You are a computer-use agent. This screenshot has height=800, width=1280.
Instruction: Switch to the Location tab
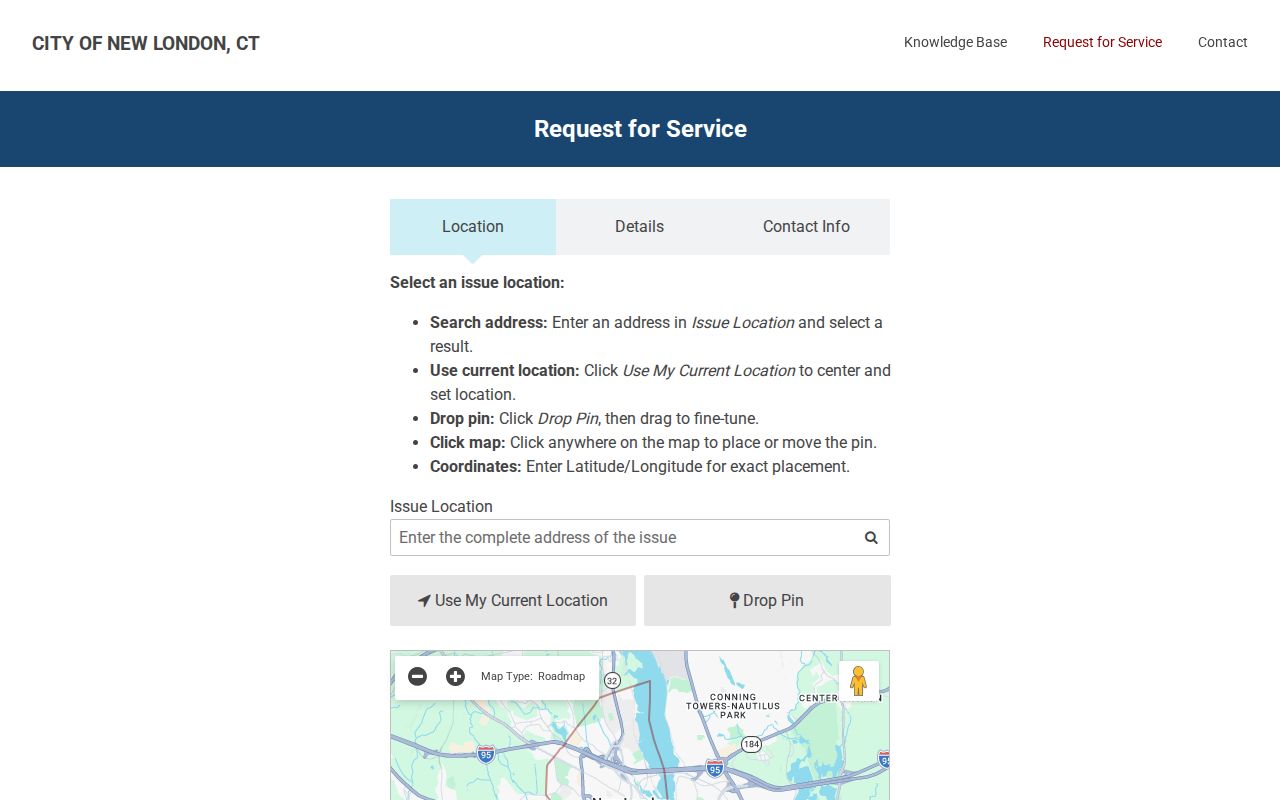tap(473, 227)
